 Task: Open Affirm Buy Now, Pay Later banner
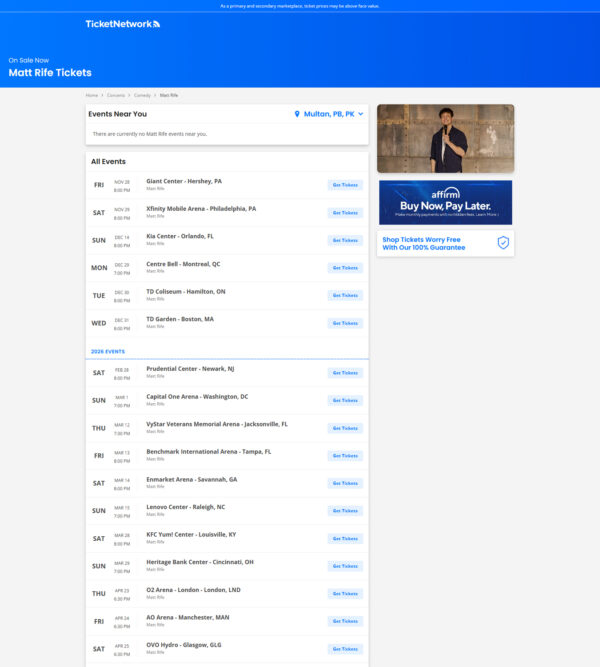point(445,204)
